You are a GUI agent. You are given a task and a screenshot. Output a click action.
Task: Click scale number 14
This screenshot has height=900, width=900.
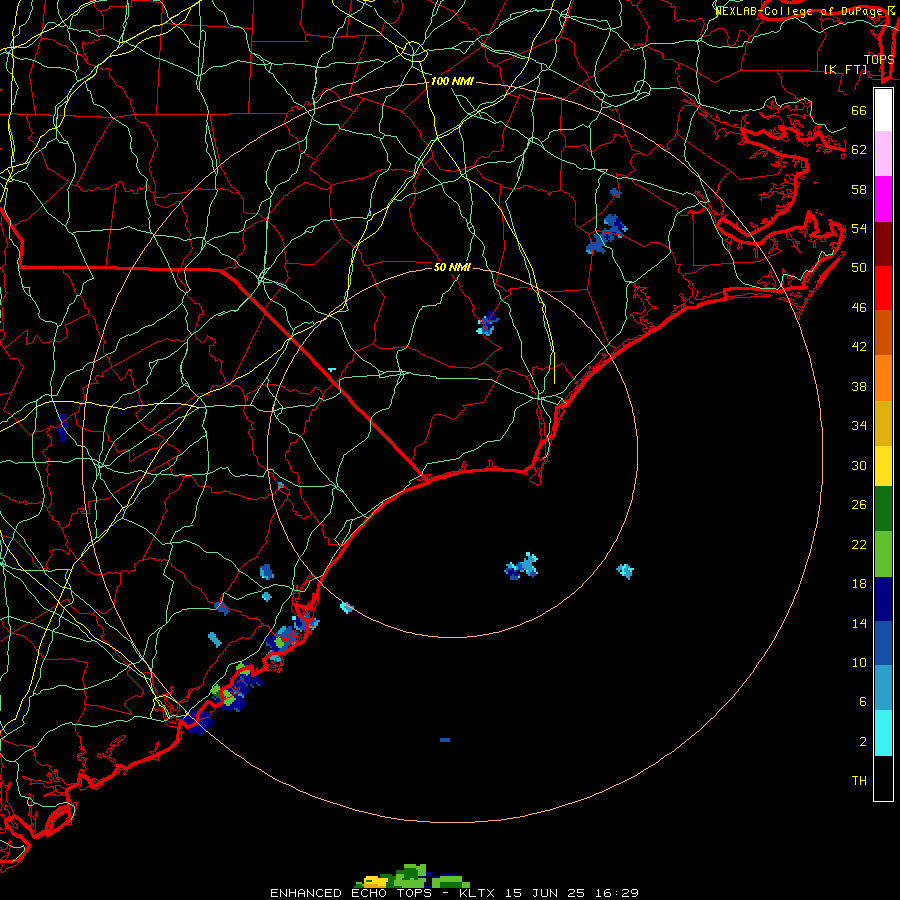click(859, 623)
